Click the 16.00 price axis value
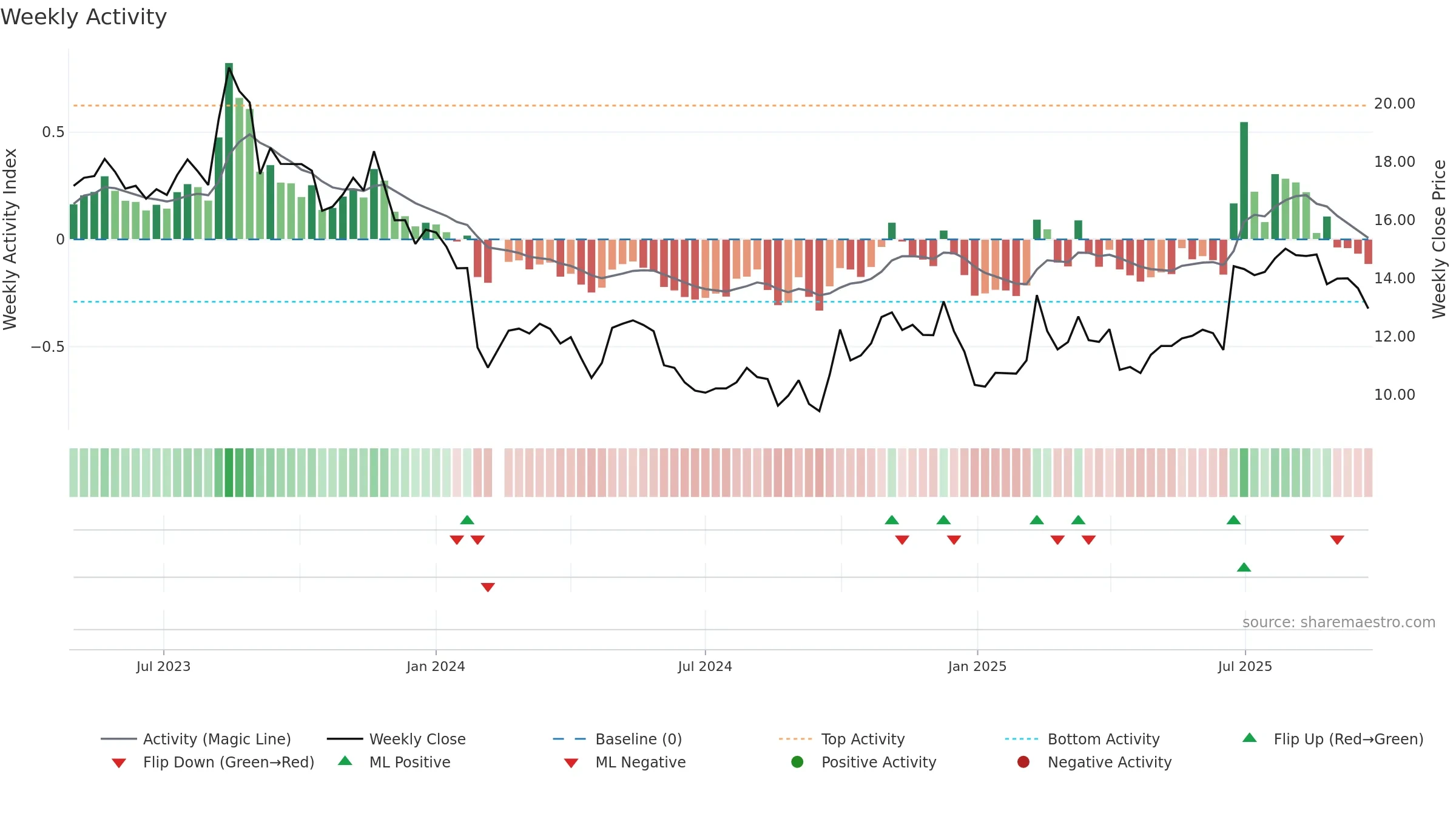 tap(1395, 220)
